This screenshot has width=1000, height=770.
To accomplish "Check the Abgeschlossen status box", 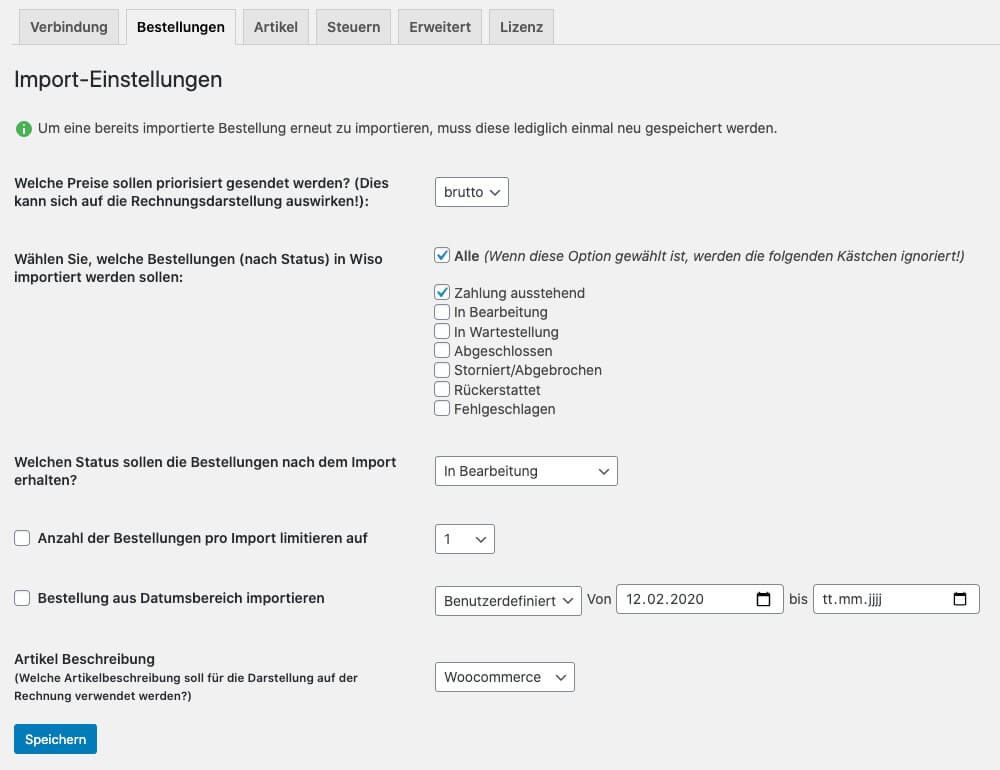I will (442, 350).
